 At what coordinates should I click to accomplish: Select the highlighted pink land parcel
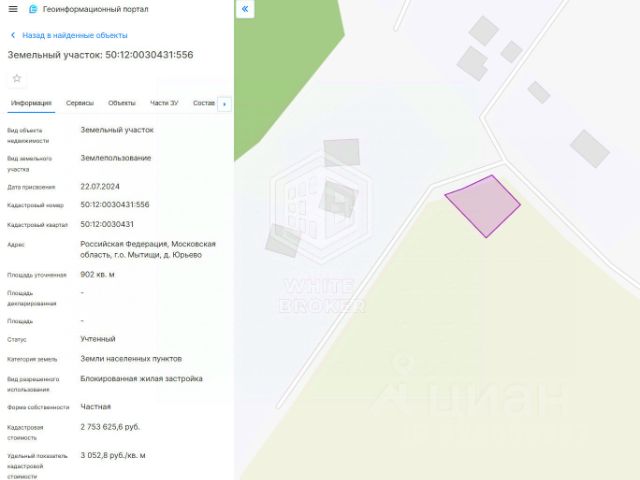click(x=484, y=206)
